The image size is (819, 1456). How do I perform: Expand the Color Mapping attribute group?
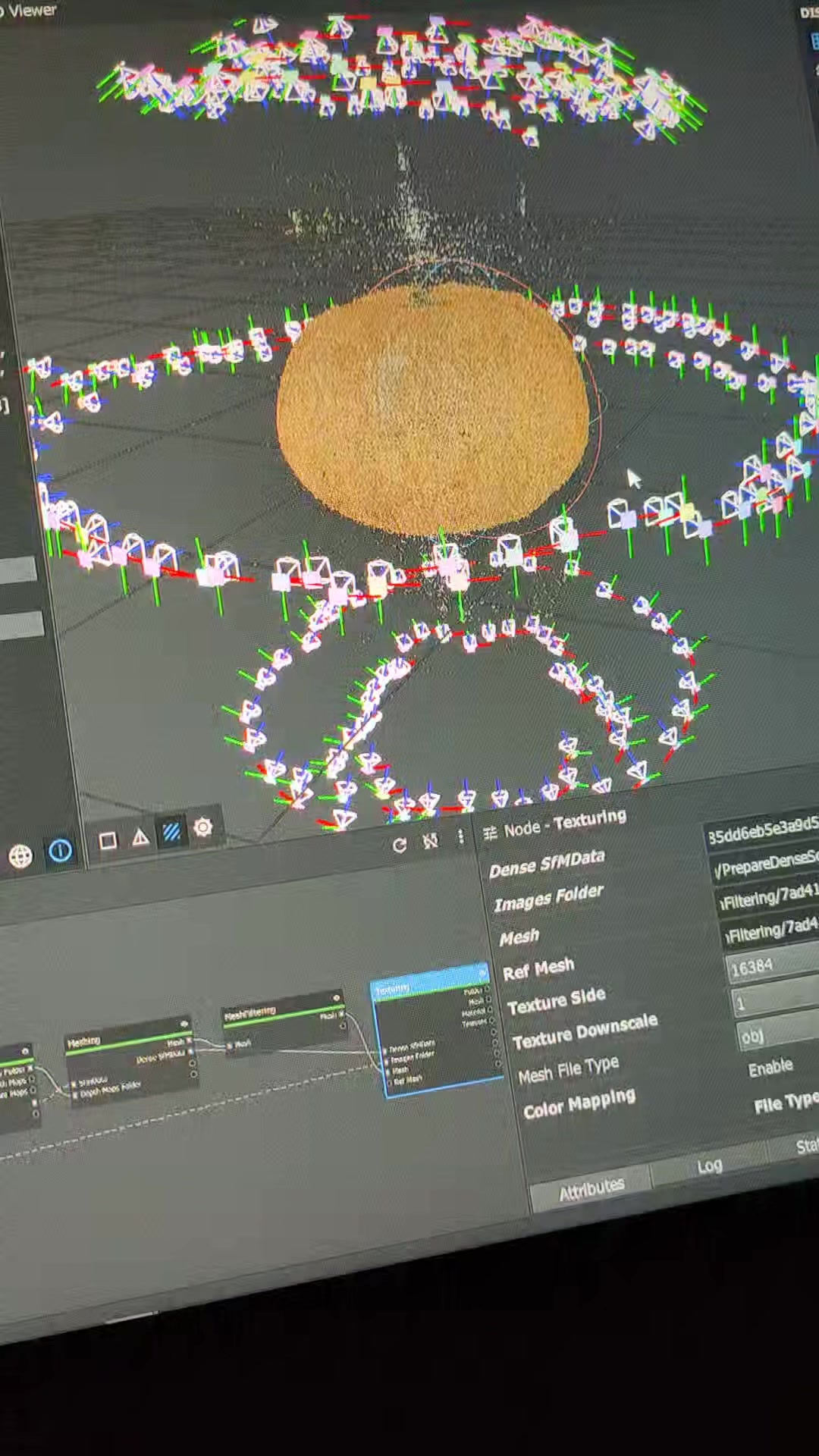coord(579,1103)
